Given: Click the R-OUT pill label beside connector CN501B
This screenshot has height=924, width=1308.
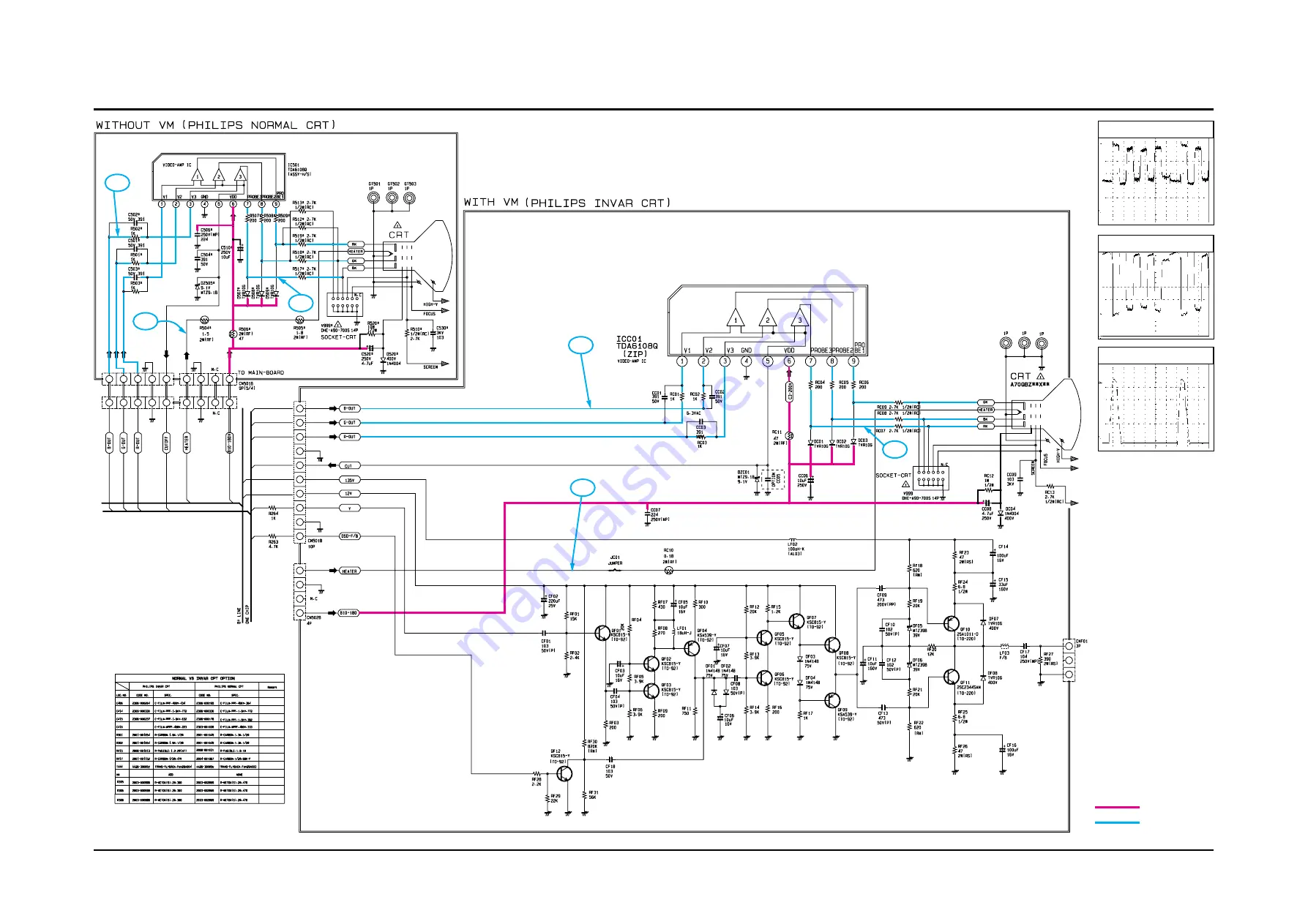Looking at the screenshot, I should coord(350,437).
